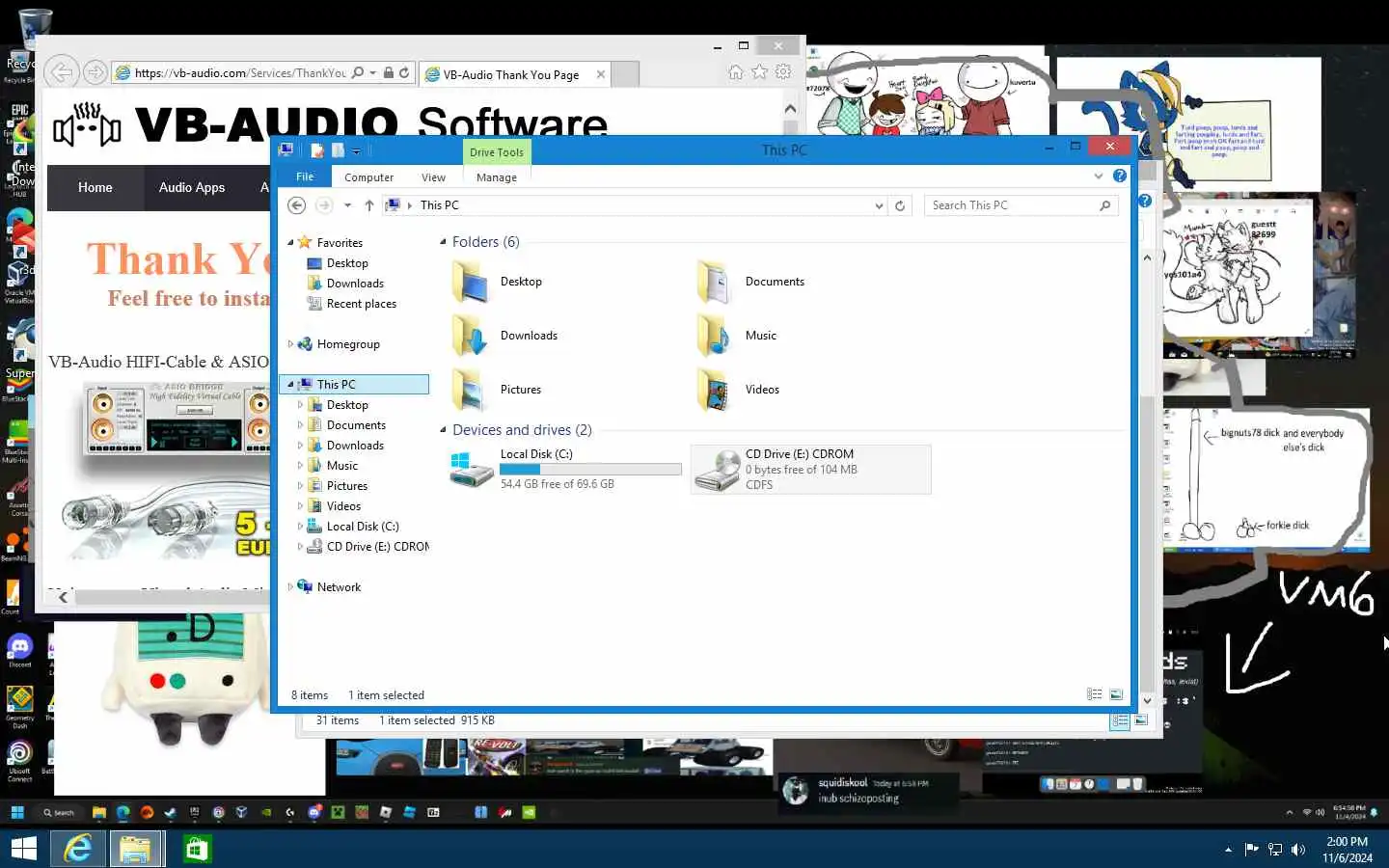Expand the ribbon with the chevron
The image size is (1389, 868).
(x=1098, y=176)
